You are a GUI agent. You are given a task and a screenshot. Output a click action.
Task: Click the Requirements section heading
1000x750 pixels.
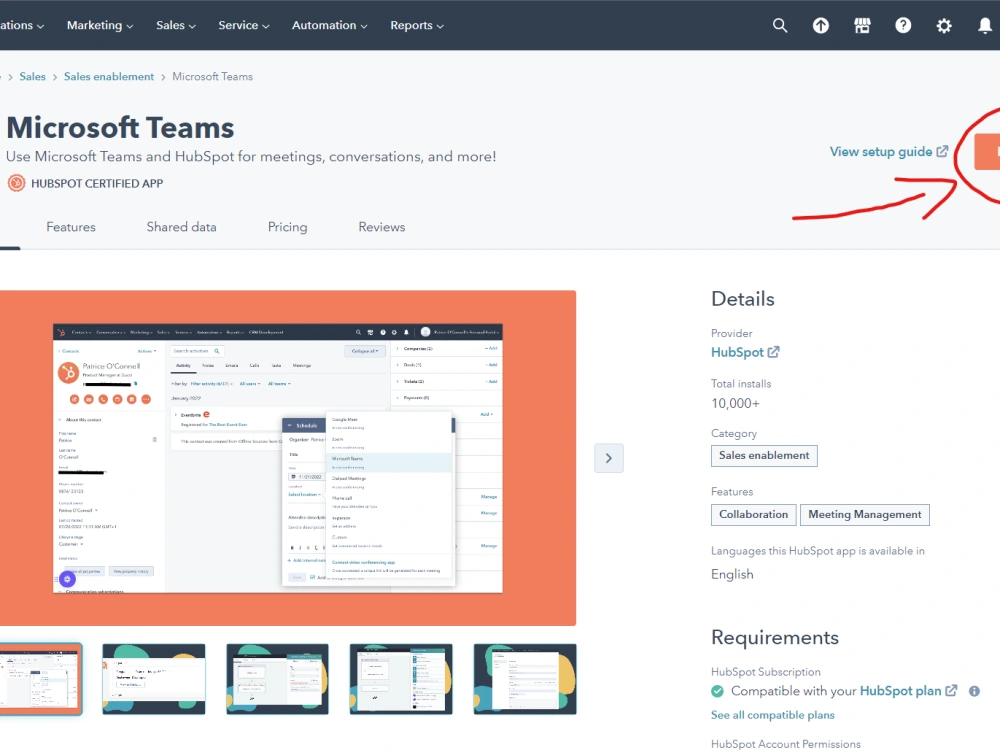[x=775, y=638]
